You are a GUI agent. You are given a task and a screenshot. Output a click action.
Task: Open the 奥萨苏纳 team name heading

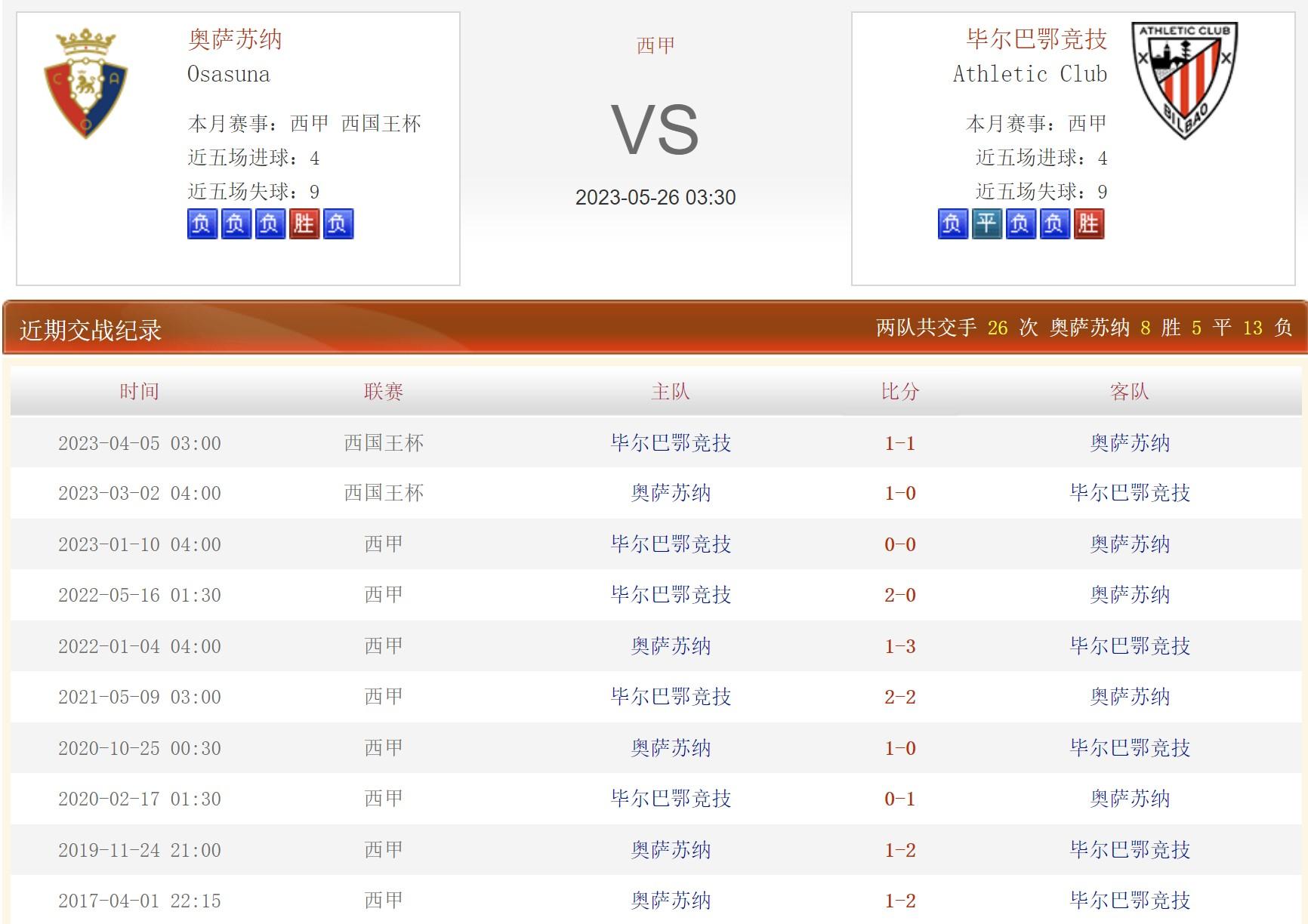point(235,39)
